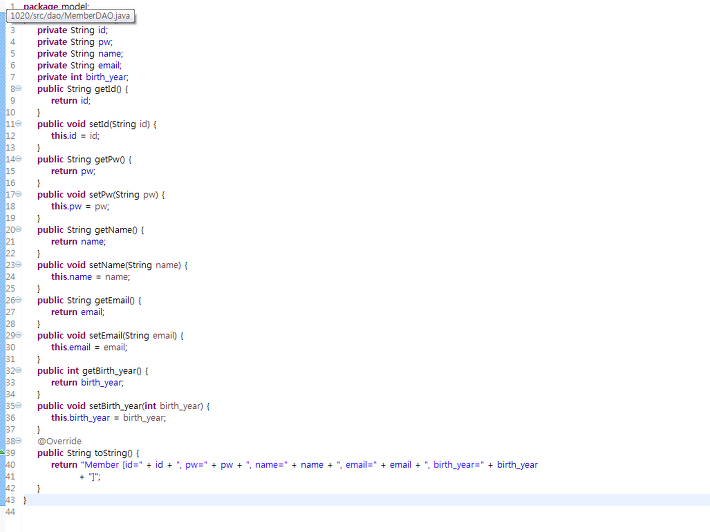Click the override indicator on line 39
Screen dimensions: 710x532
(x=2, y=452)
